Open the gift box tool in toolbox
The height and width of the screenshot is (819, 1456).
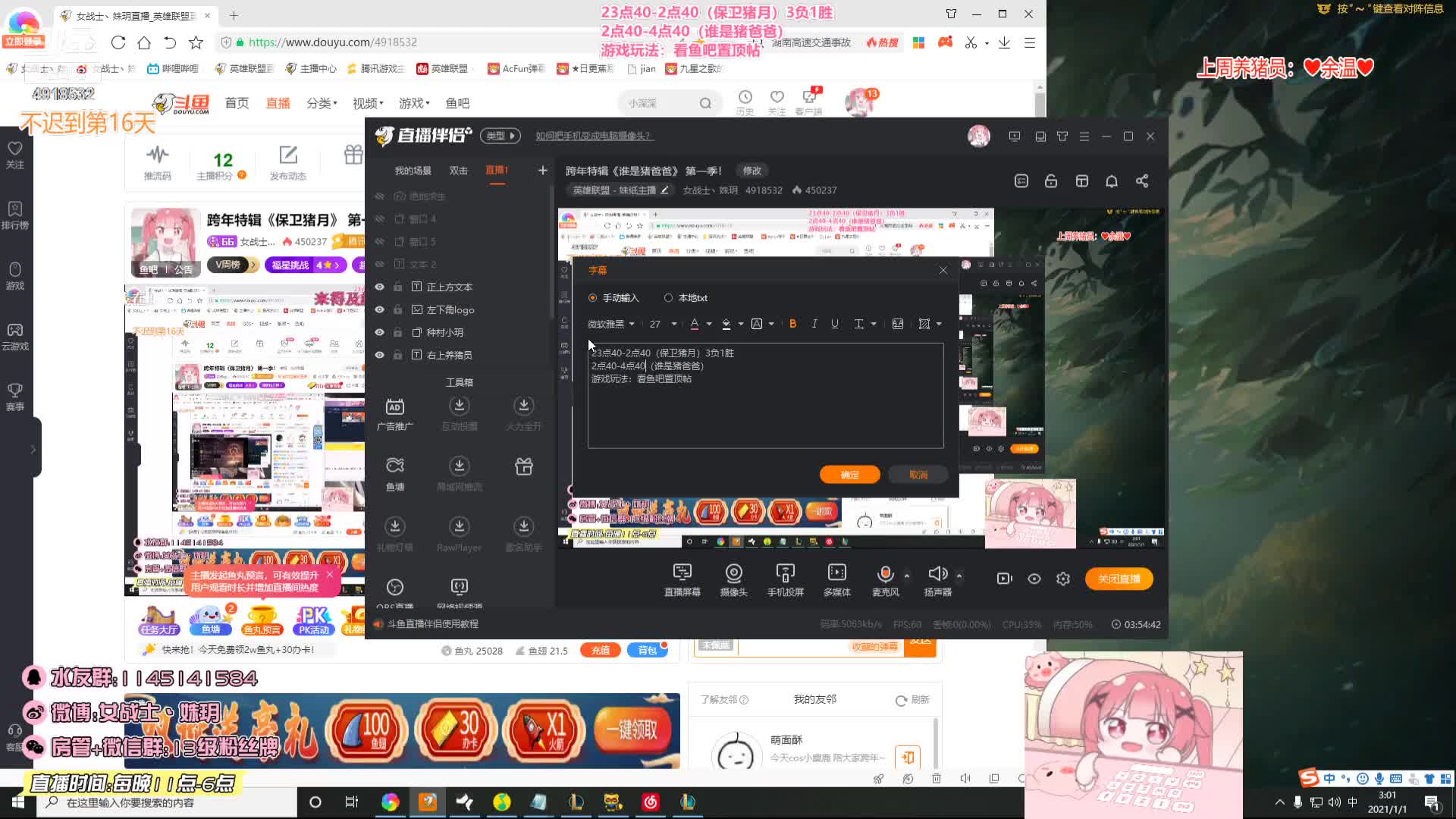(524, 466)
